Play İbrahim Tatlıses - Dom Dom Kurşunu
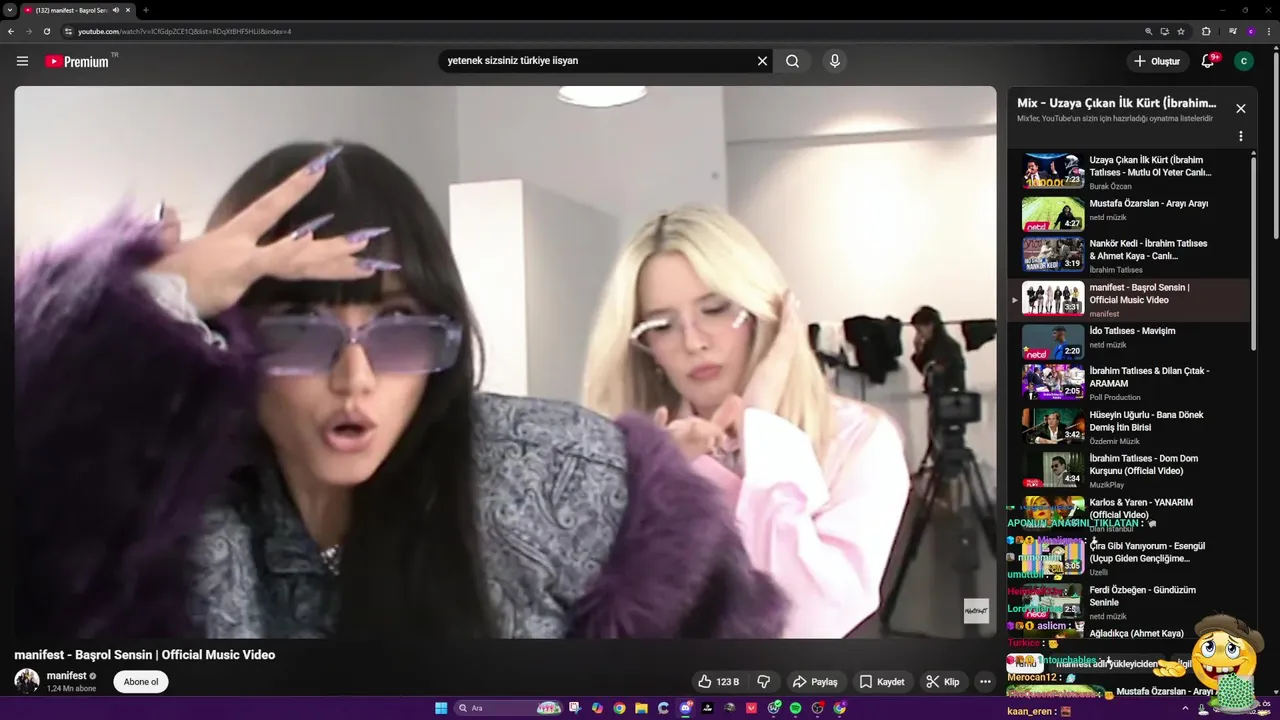The height and width of the screenshot is (720, 1280). coord(1130,470)
